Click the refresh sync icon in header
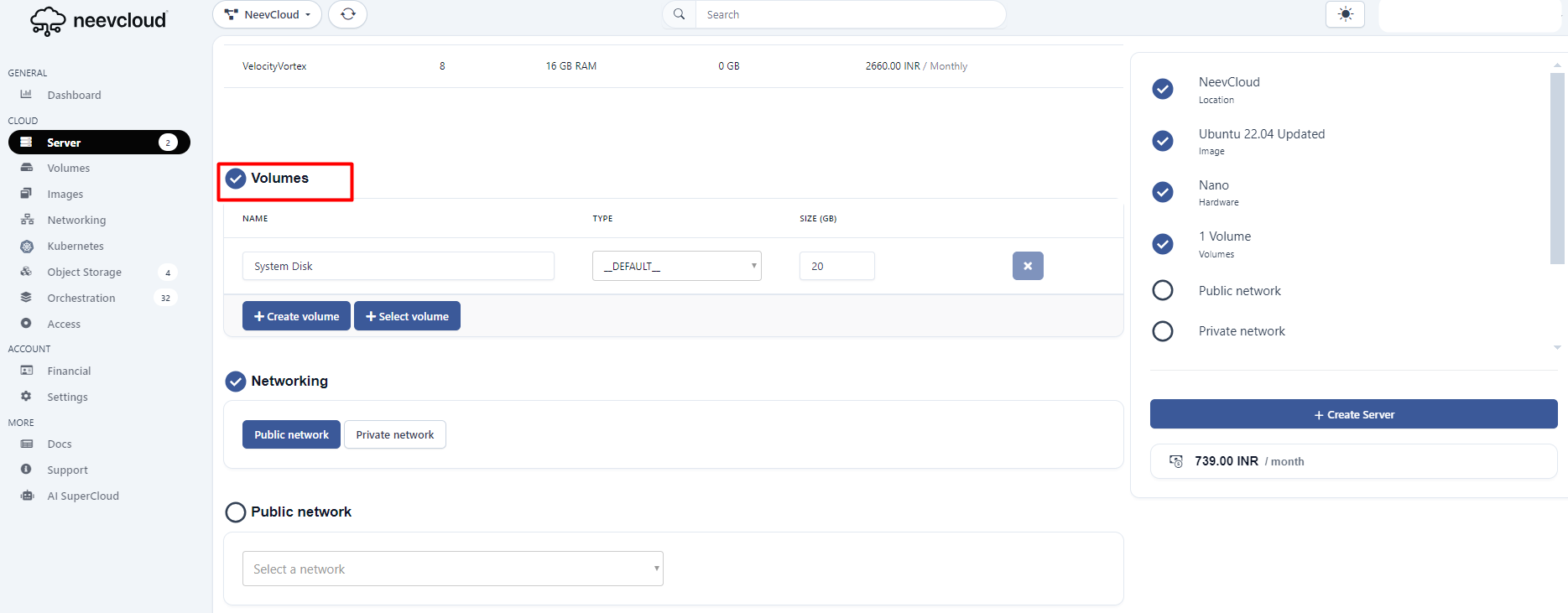This screenshot has width=1568, height=613. tap(347, 14)
